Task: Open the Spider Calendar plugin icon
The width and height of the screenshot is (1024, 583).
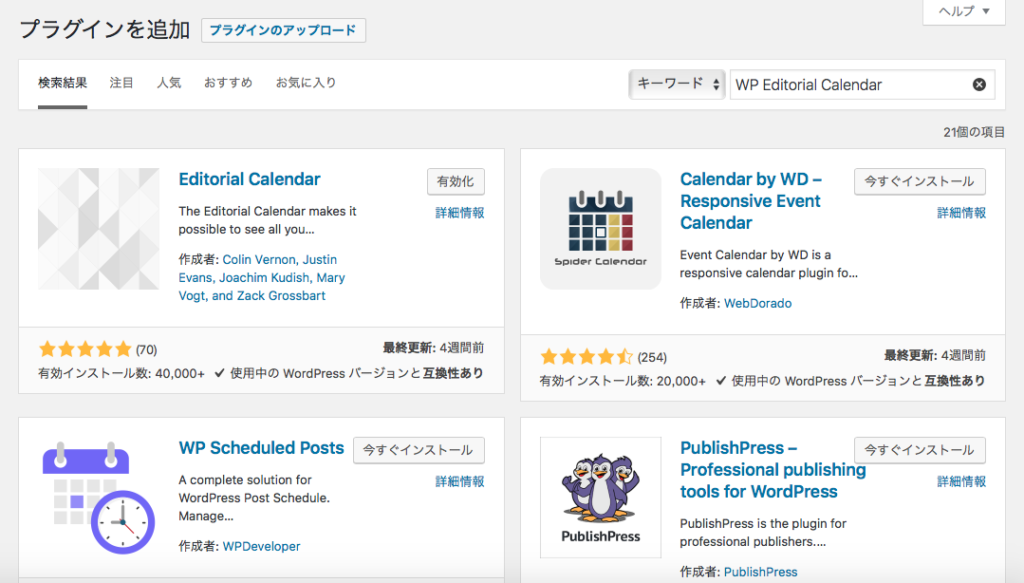Action: click(600, 229)
